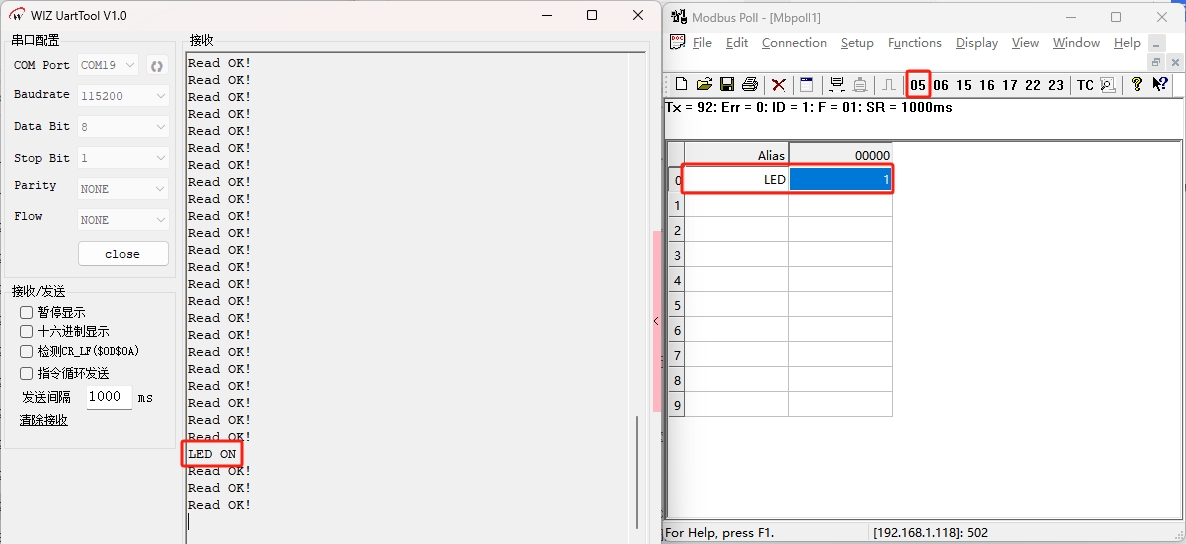Viewport: 1186px width, 544px height.
Task: Click the Connect network icon in toolbar
Action: pyautogui.click(x=837, y=85)
